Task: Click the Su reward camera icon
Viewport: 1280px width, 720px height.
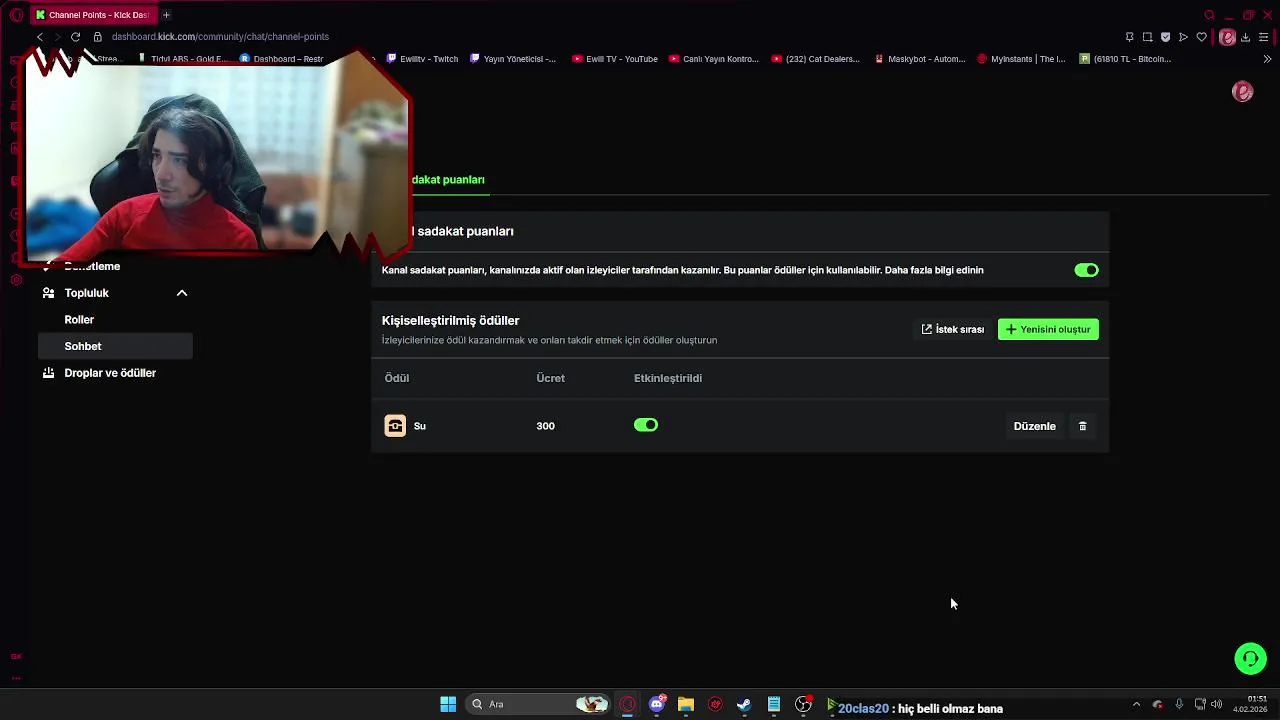Action: [395, 426]
